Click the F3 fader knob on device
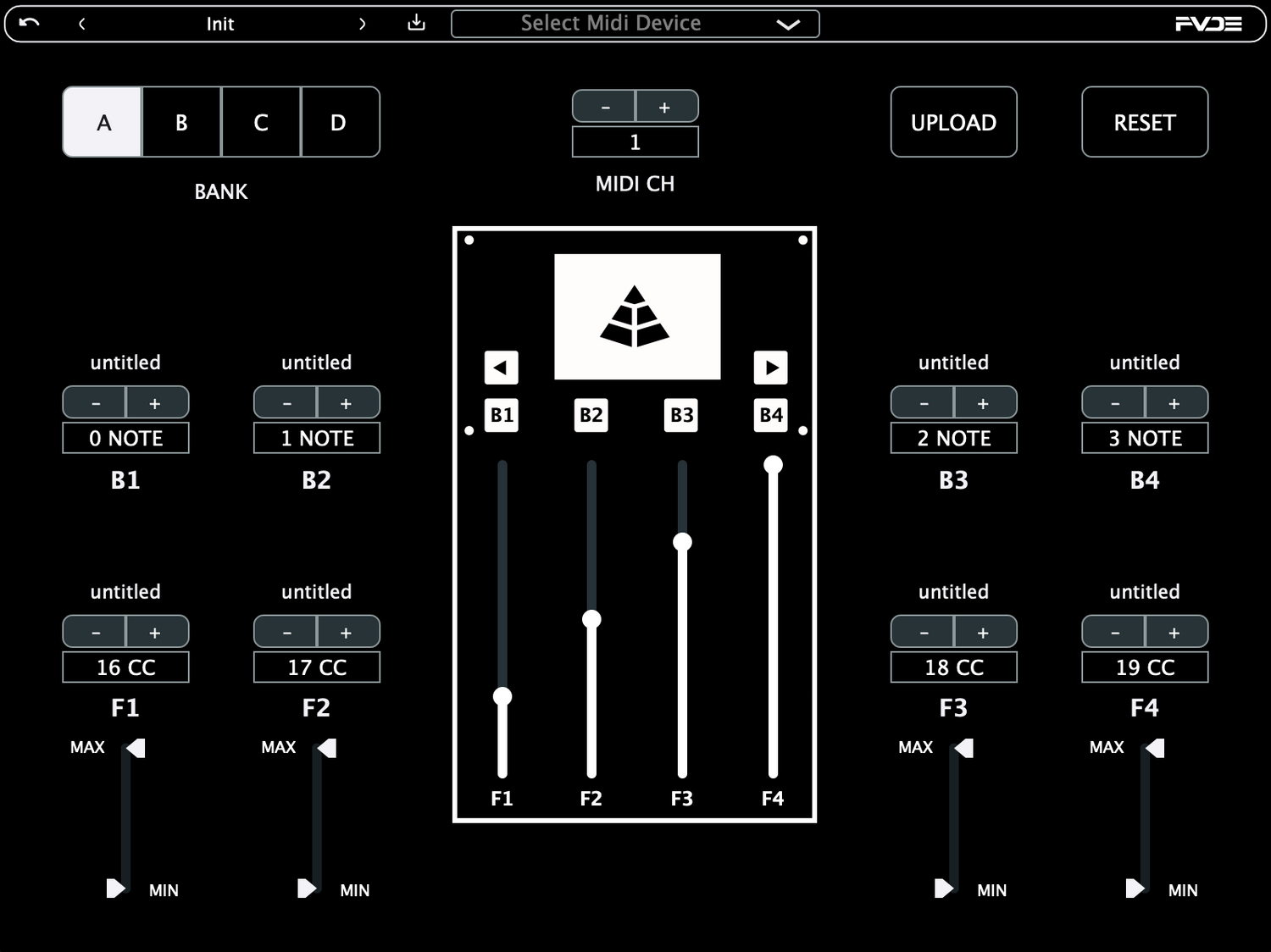The height and width of the screenshot is (952, 1271). coord(682,542)
